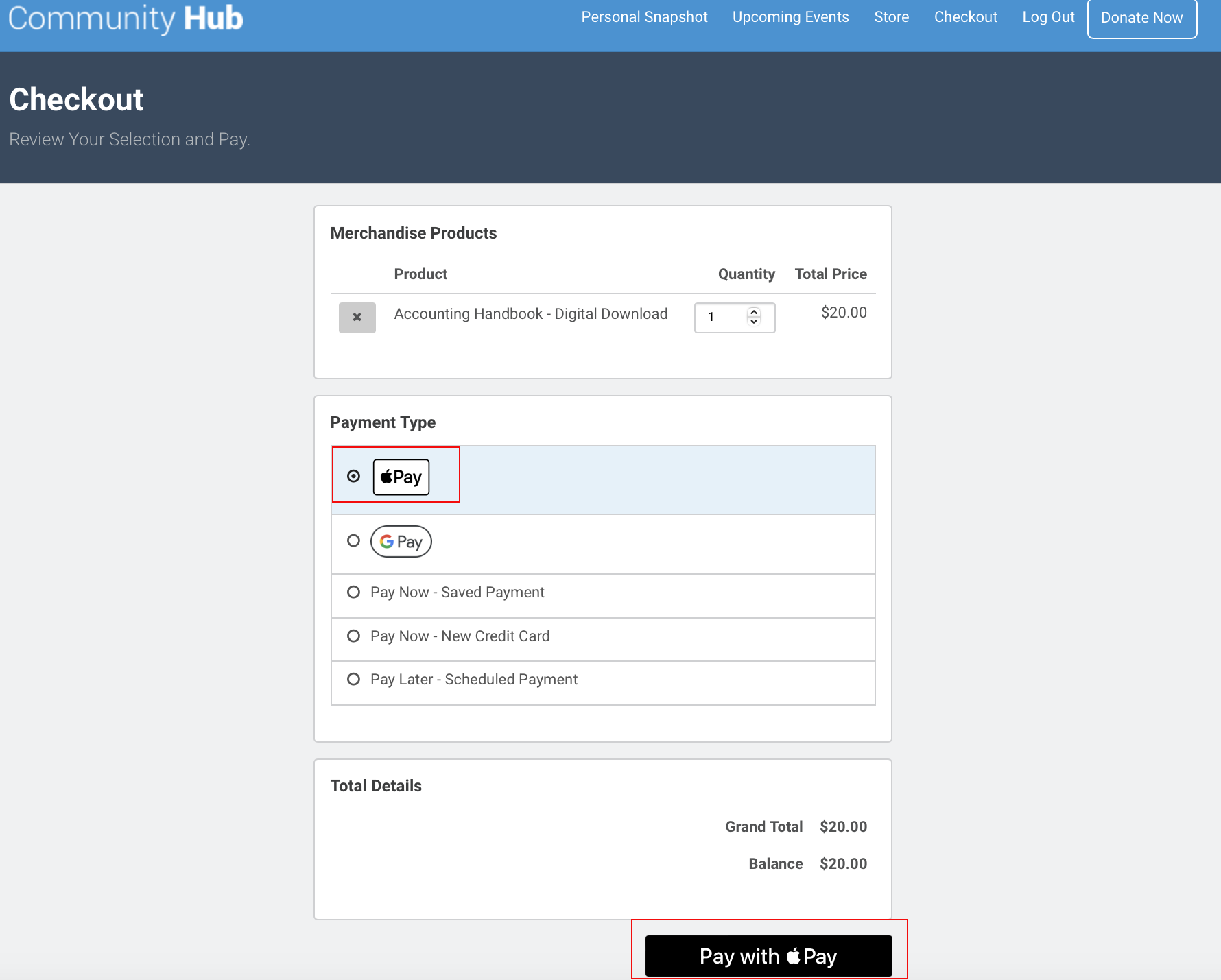Open the Store page

pyautogui.click(x=891, y=17)
